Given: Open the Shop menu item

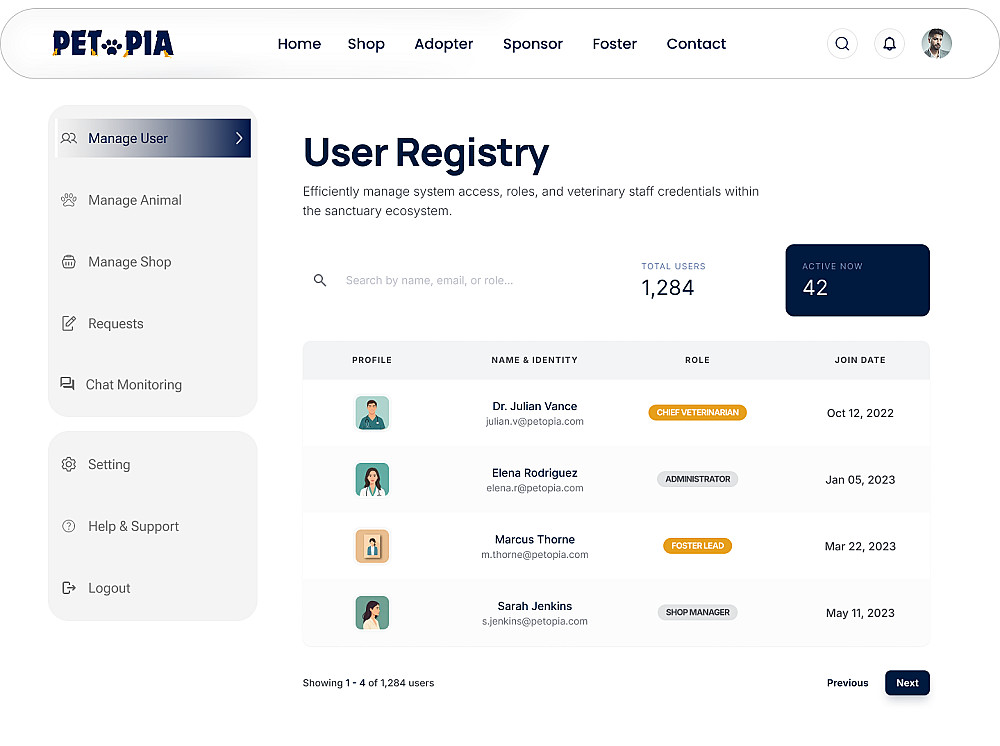Looking at the screenshot, I should tap(366, 44).
